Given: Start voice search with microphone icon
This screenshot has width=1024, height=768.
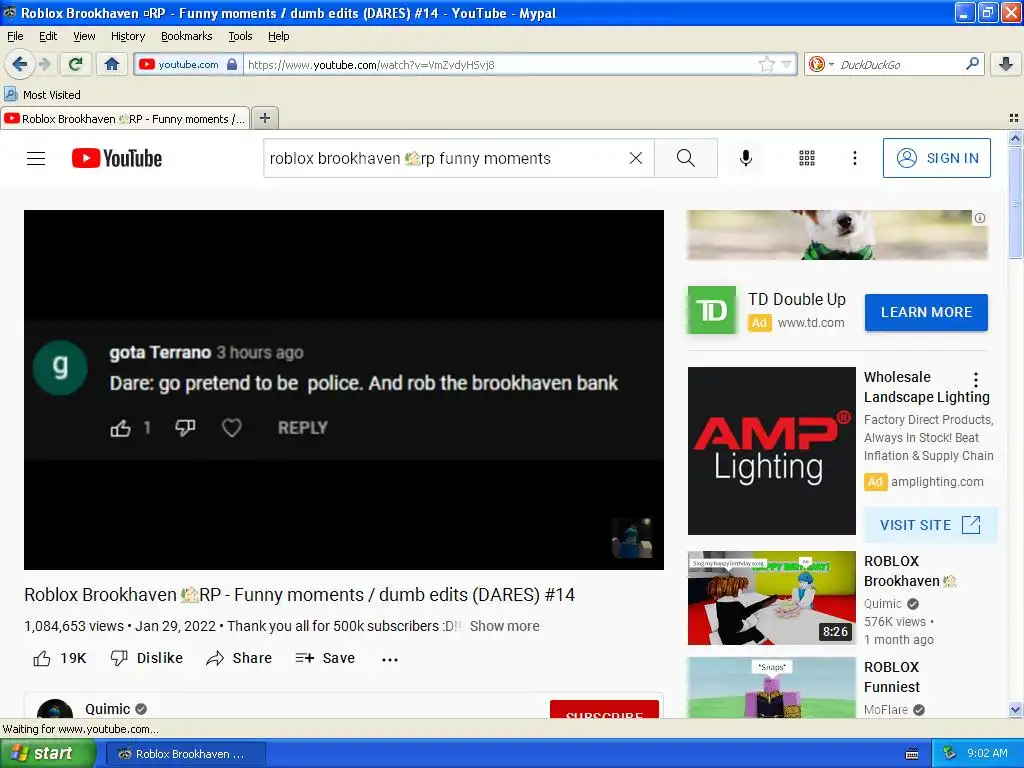Looking at the screenshot, I should tap(746, 158).
